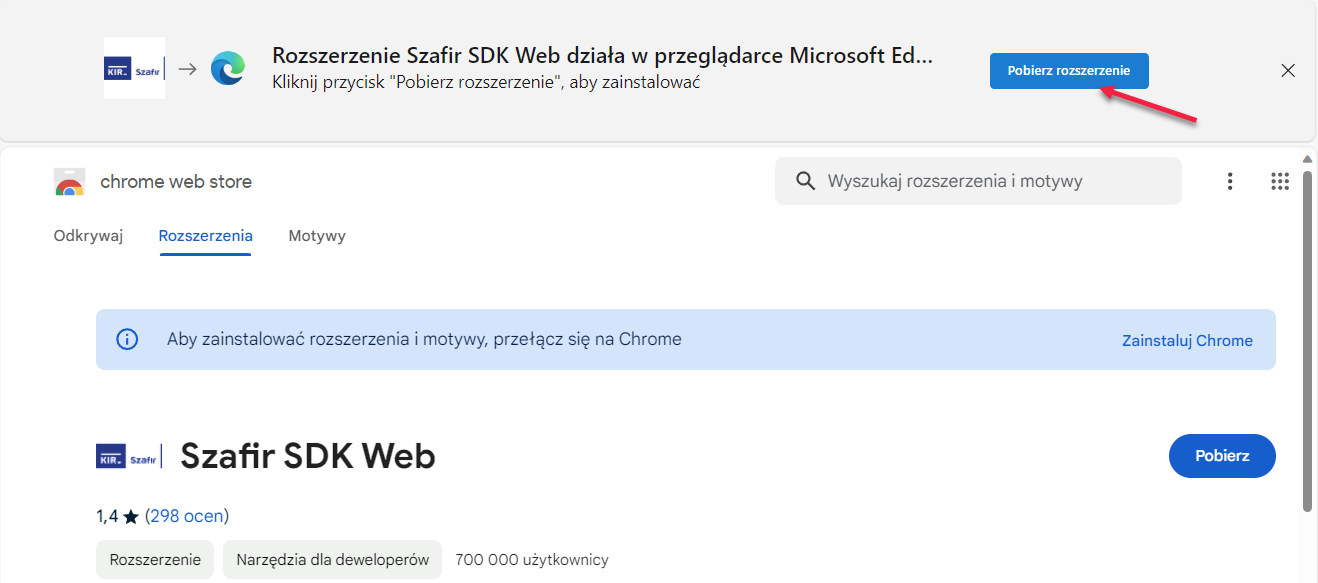This screenshot has width=1318, height=583.
Task: Open the Motywy tab
Action: (x=317, y=236)
